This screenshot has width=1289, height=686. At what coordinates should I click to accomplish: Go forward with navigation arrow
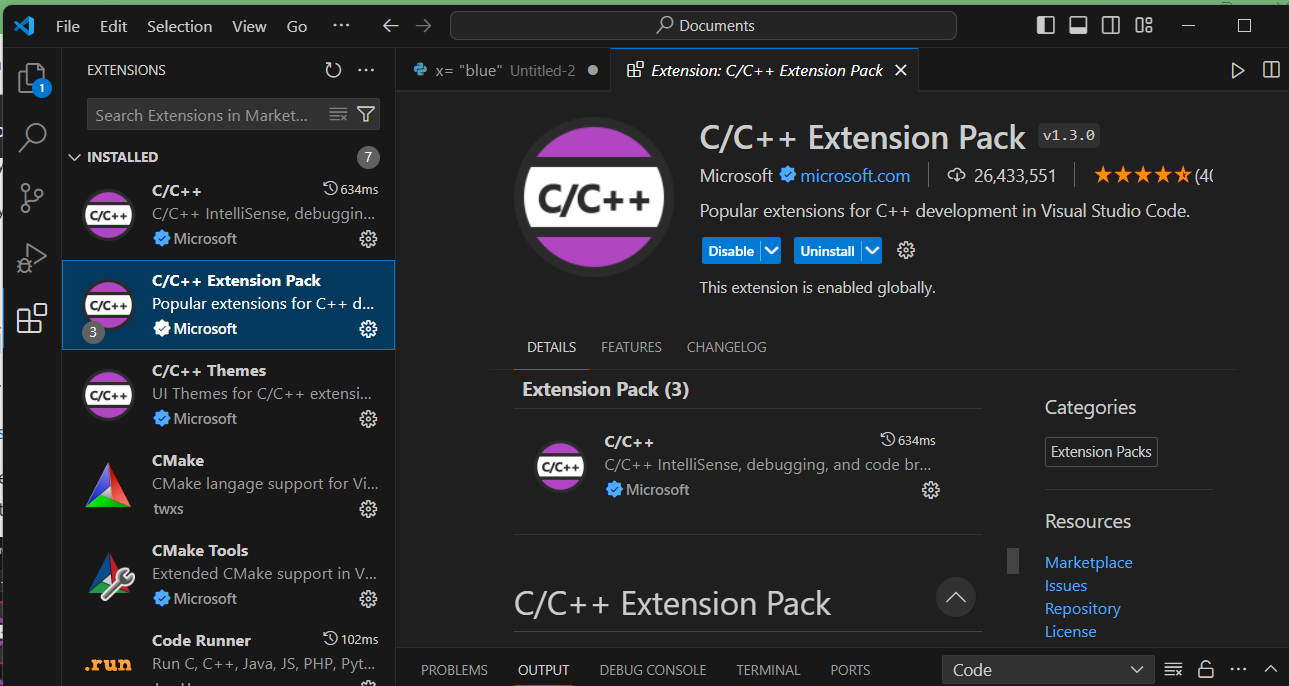click(423, 26)
